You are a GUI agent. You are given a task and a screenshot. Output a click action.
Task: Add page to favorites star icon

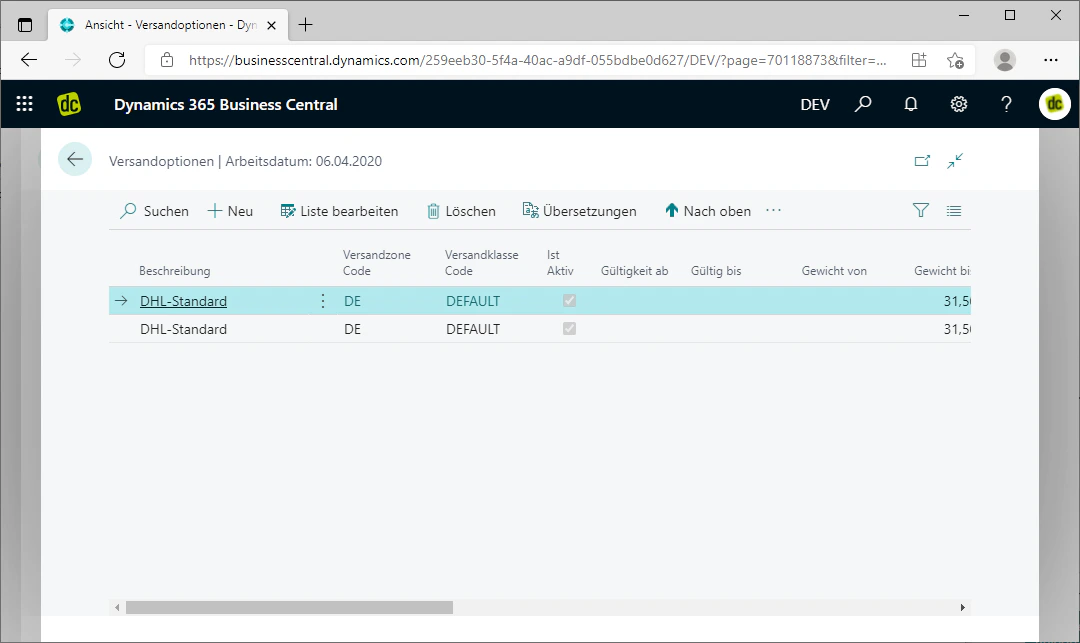pyautogui.click(x=955, y=60)
